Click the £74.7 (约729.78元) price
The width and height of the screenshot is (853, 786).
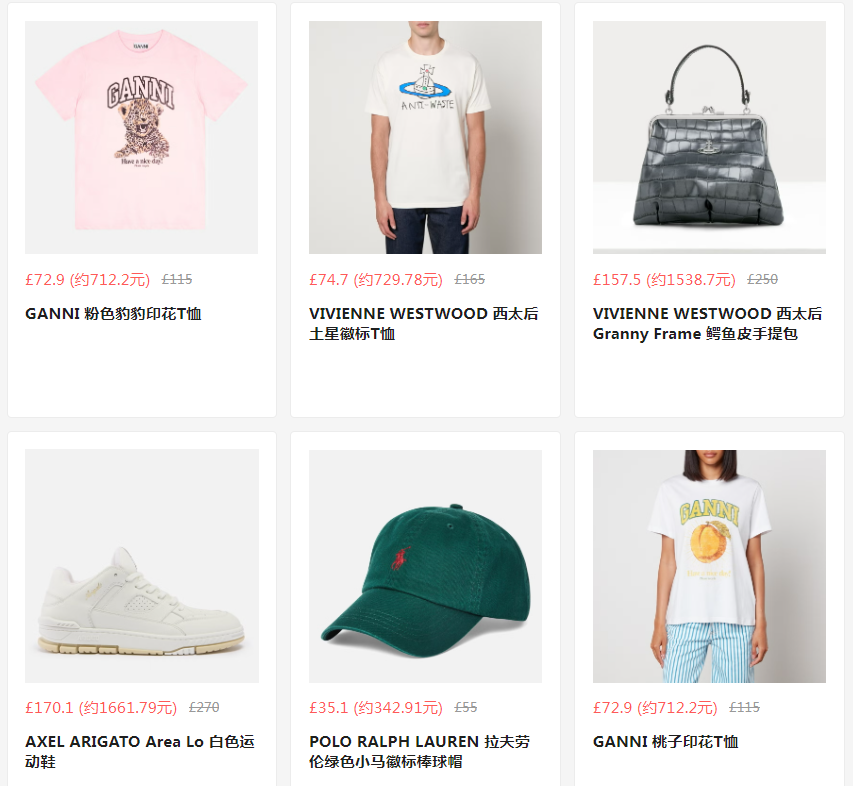pyautogui.click(x=376, y=280)
